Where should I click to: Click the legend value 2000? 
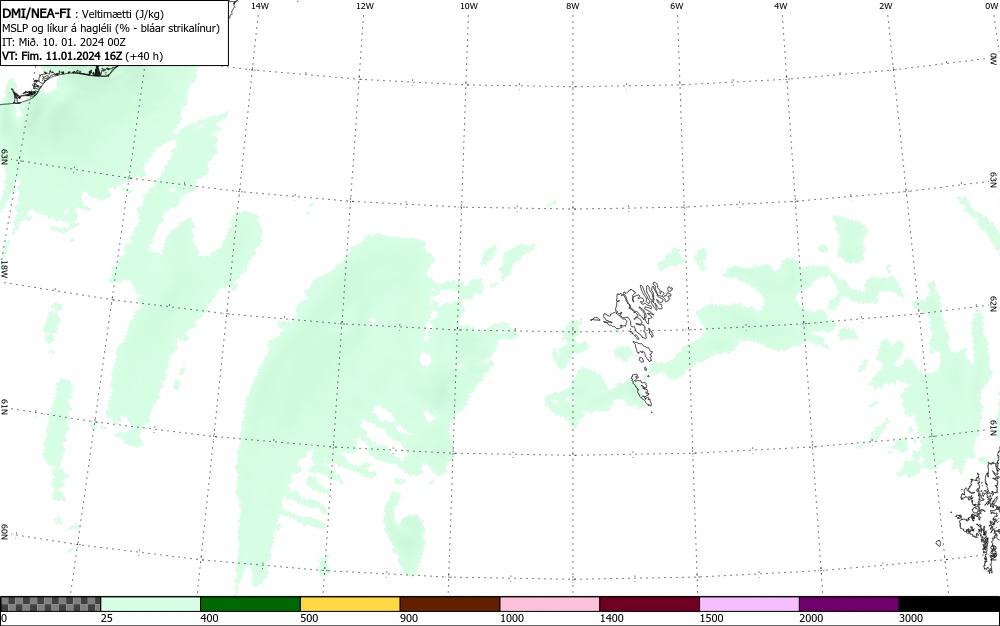[811, 618]
